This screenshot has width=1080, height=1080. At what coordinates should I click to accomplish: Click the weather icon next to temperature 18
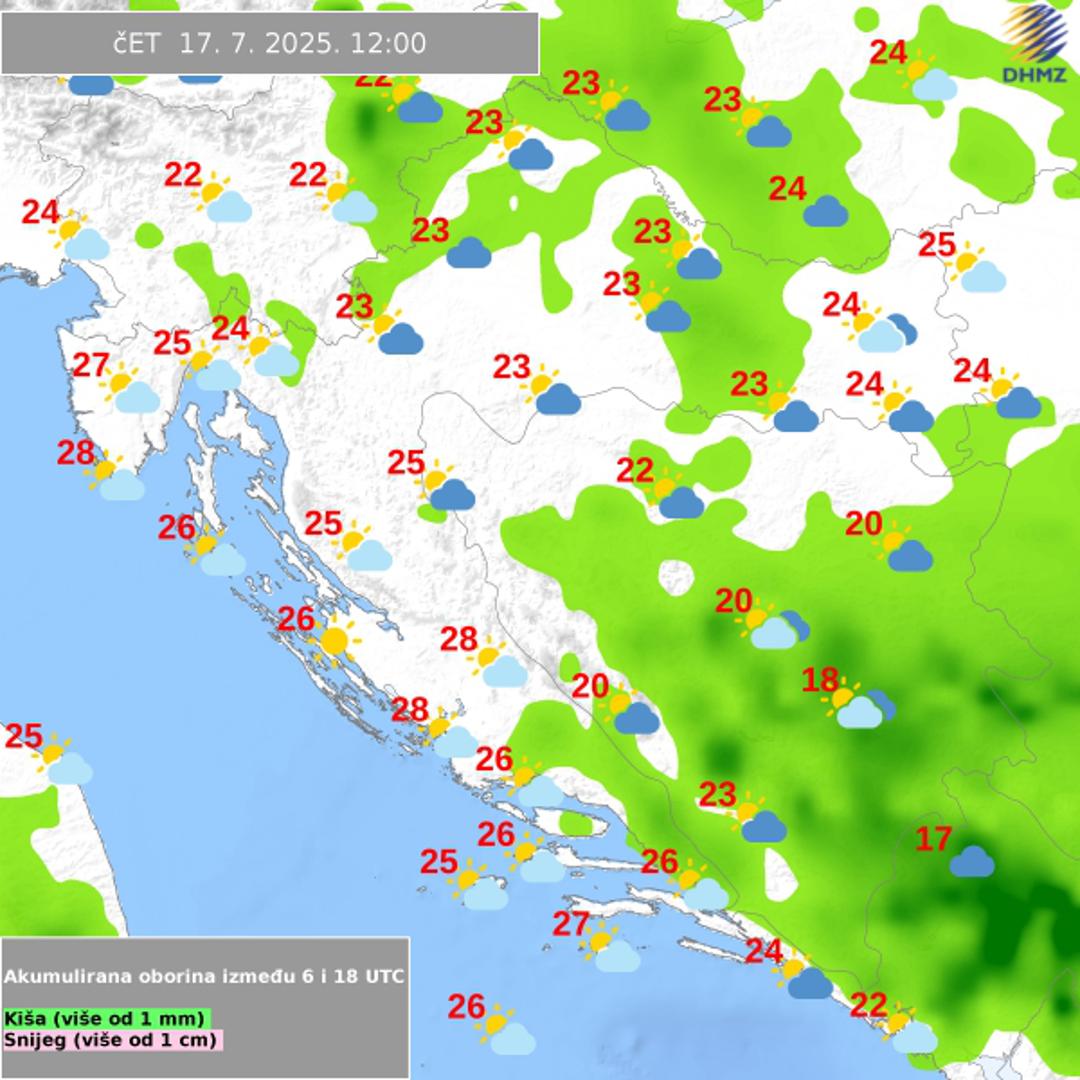click(x=858, y=705)
